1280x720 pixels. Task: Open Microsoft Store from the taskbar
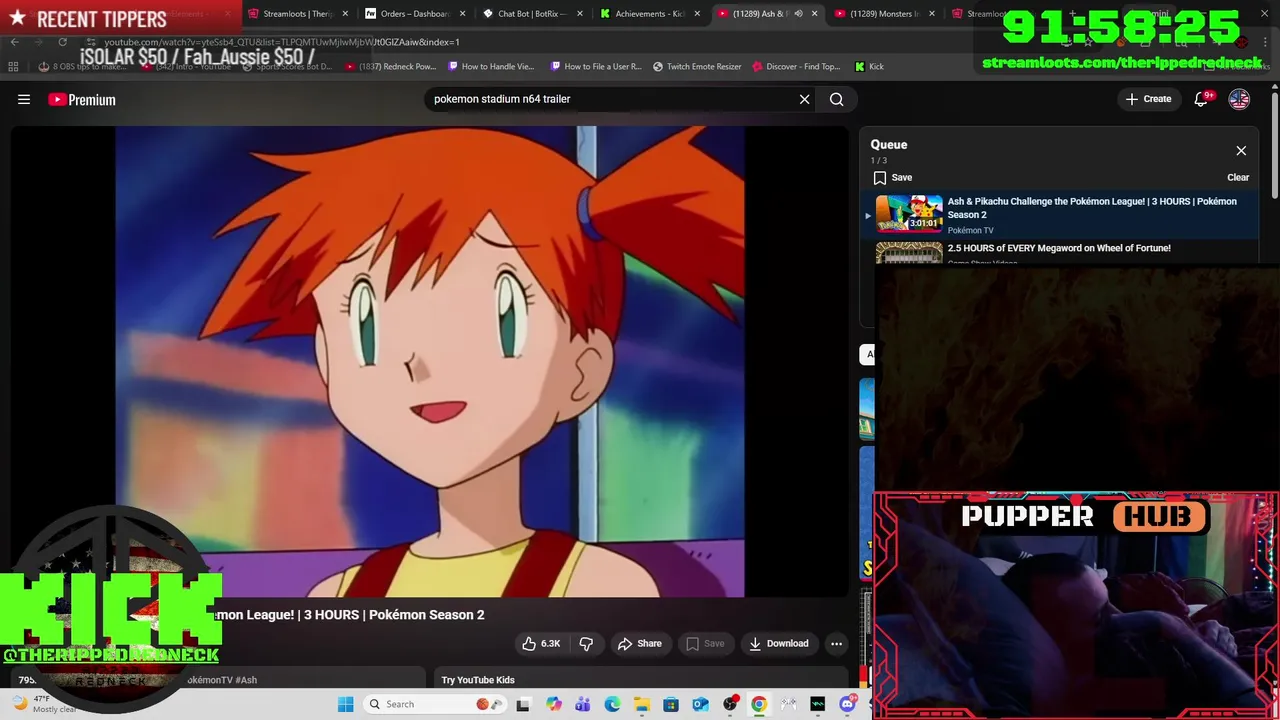click(671, 704)
